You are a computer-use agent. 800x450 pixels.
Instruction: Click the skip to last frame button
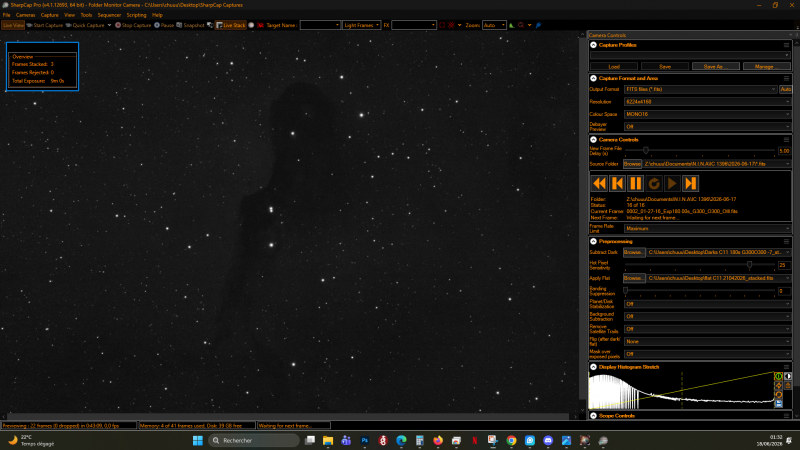tap(690, 183)
